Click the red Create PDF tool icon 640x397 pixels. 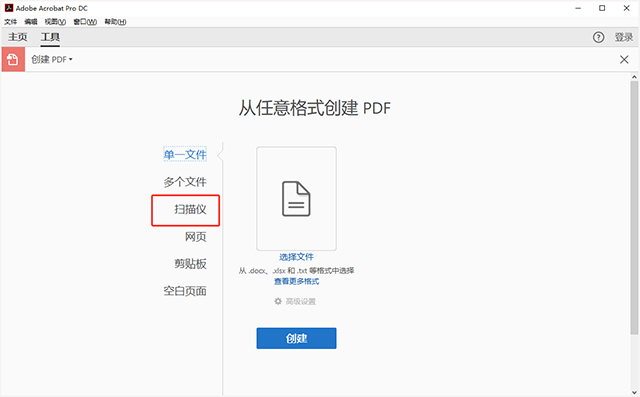(x=13, y=60)
